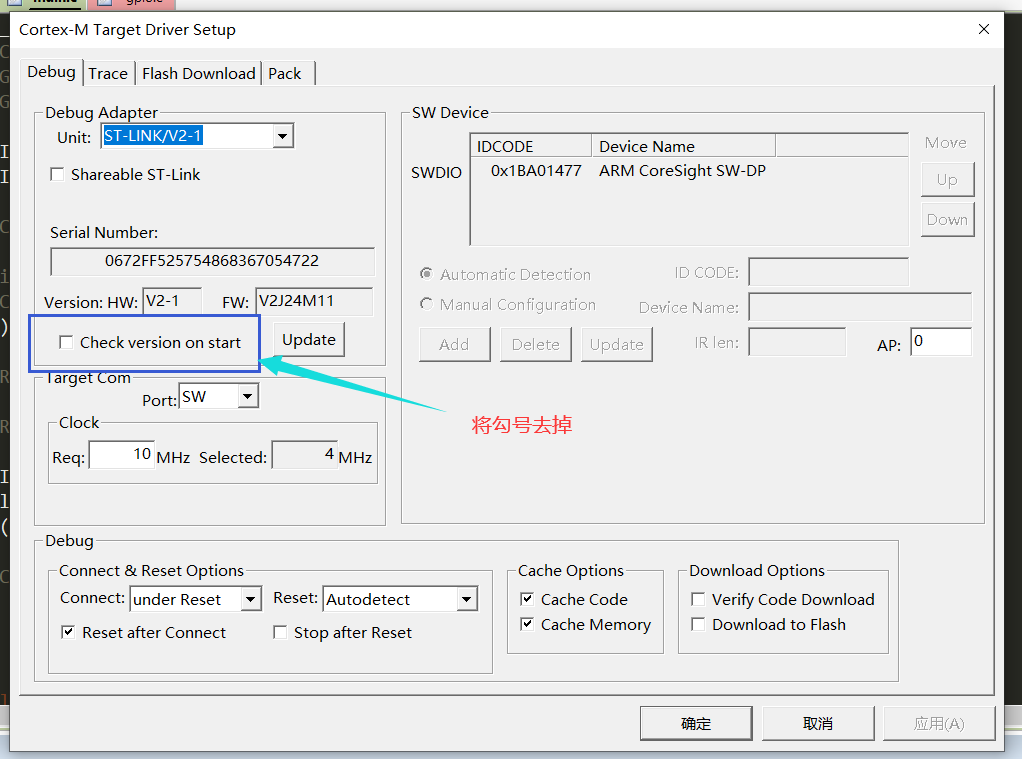The height and width of the screenshot is (759, 1022).
Task: Open the Reset Autodetect dropdown
Action: pos(467,599)
